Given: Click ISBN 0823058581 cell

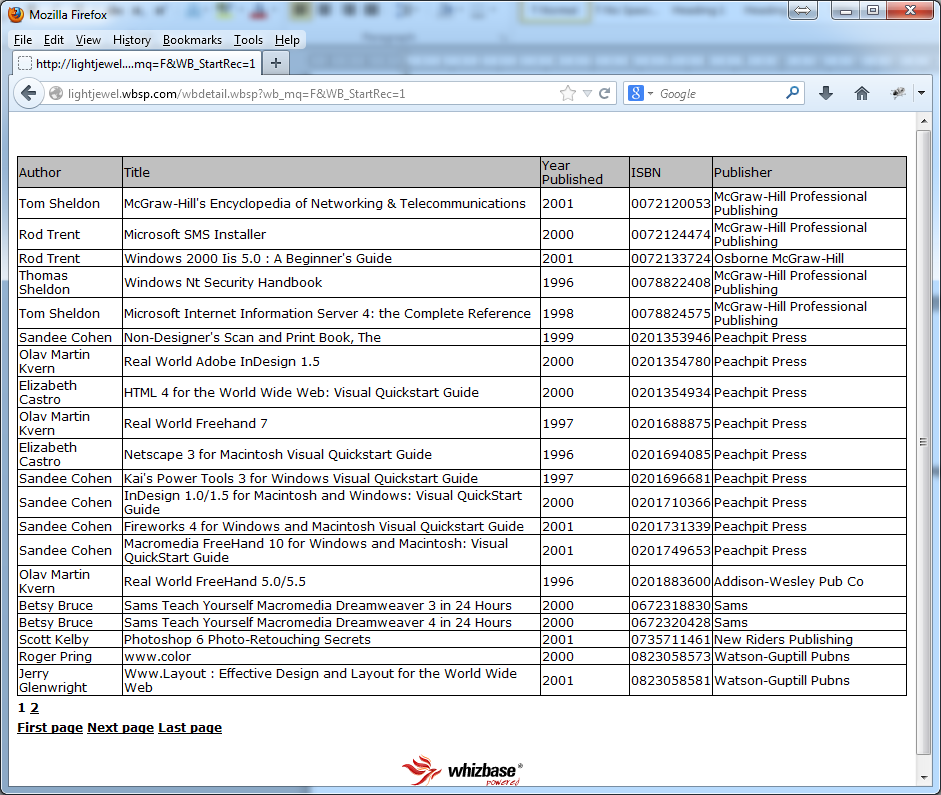Looking at the screenshot, I should pos(671,680).
